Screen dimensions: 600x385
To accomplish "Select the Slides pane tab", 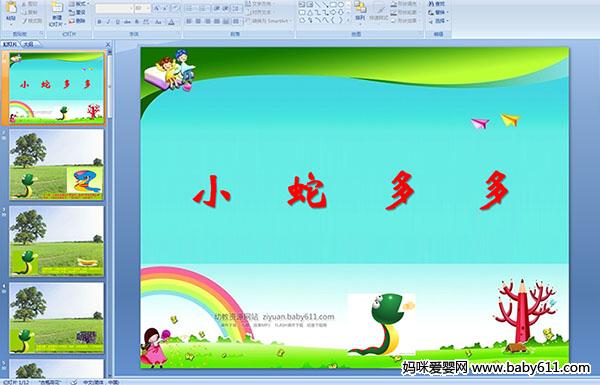I will (10, 44).
